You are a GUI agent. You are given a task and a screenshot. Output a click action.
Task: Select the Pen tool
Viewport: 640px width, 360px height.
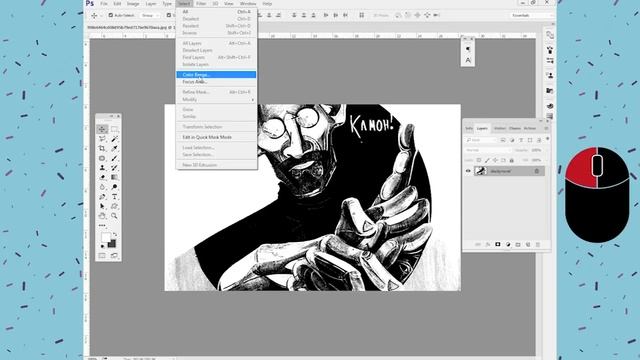[x=102, y=196]
